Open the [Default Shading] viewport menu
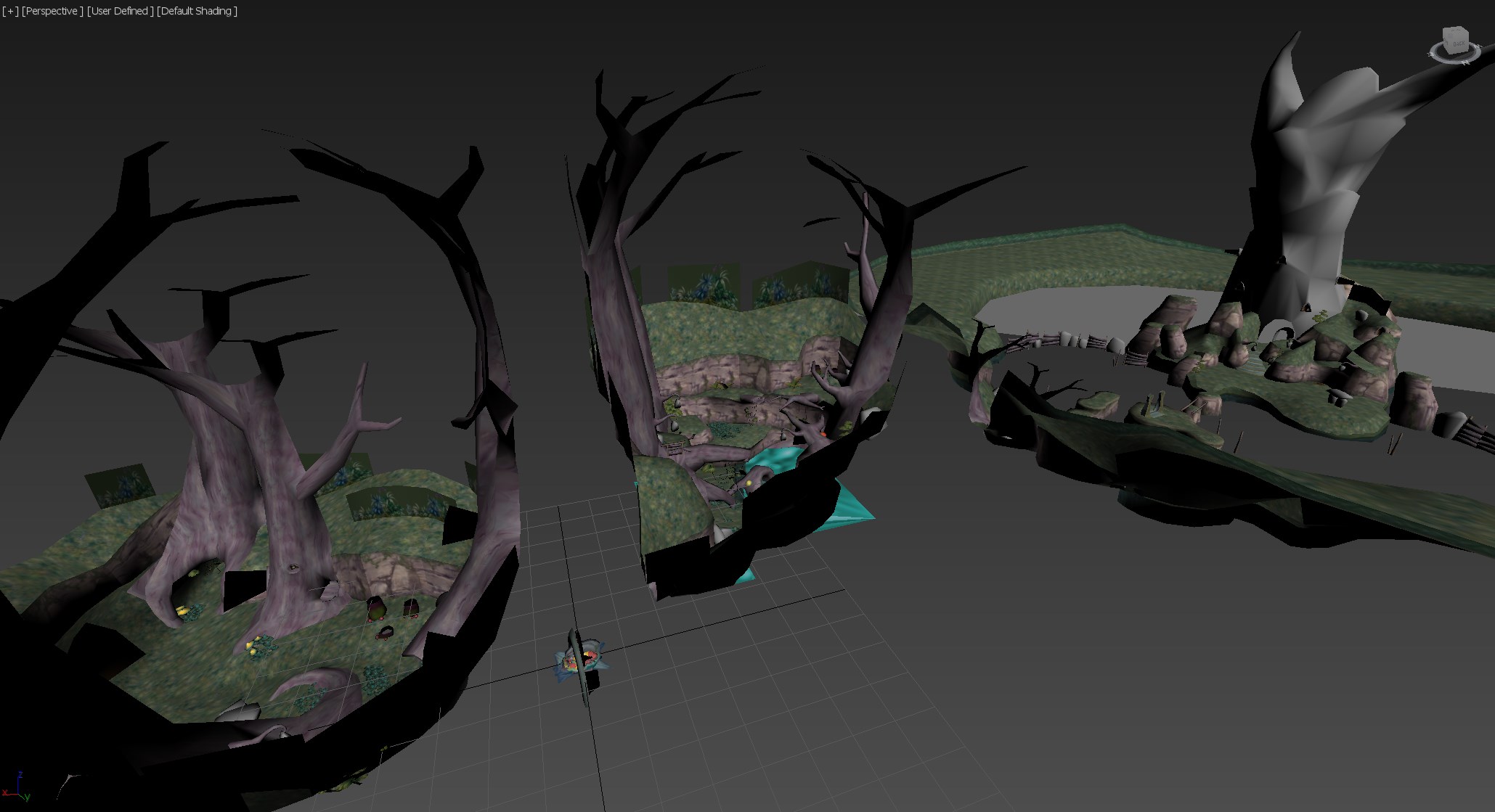The image size is (1495, 812). pos(197,11)
